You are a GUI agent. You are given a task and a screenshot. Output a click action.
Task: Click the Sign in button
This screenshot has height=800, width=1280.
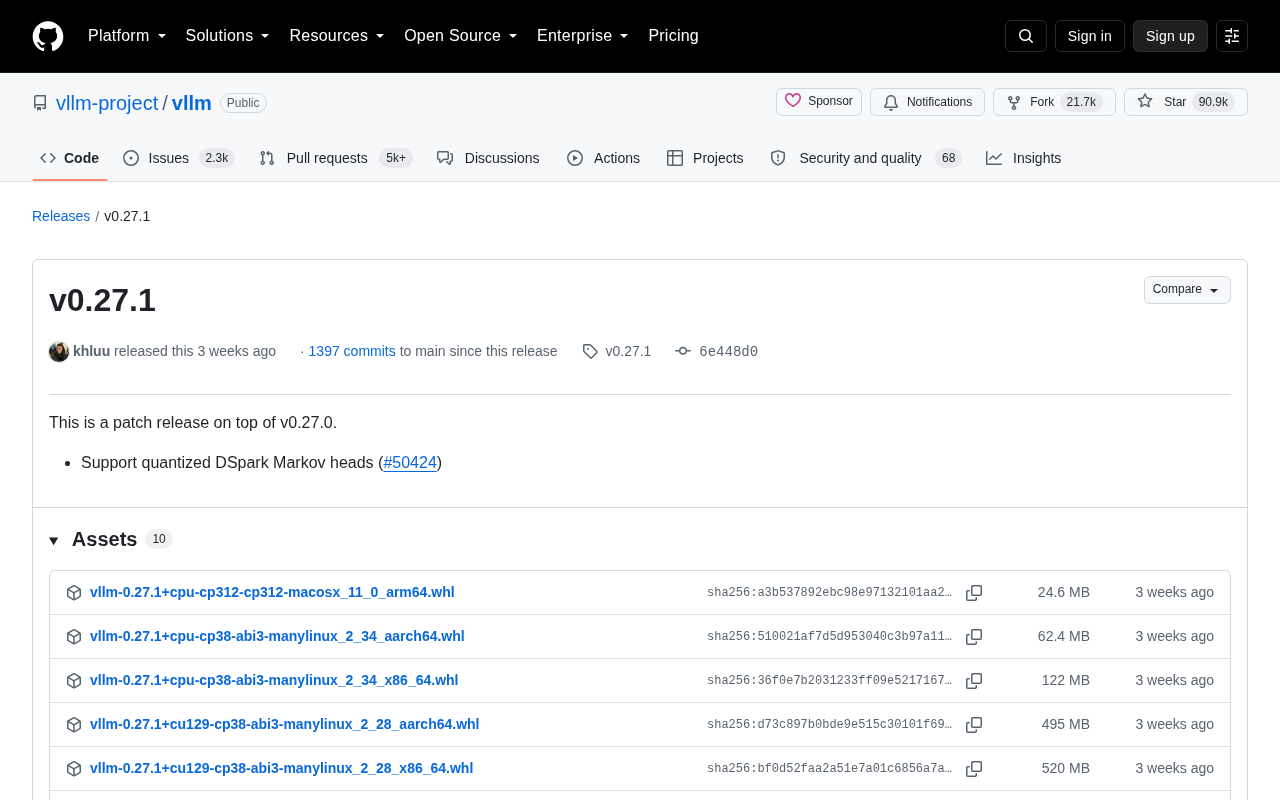1089,36
